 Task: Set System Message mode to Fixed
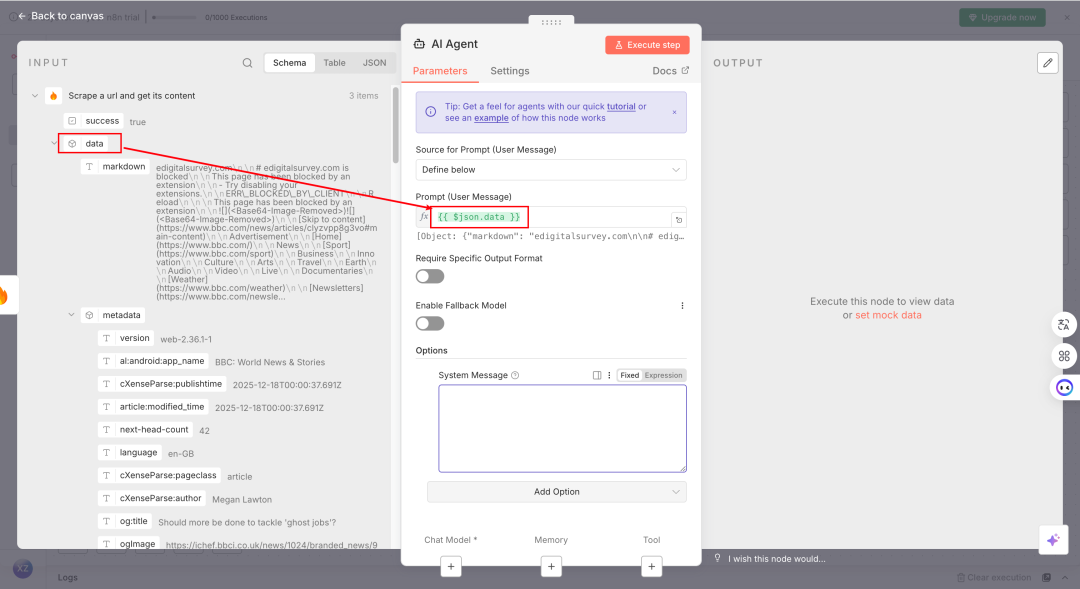point(630,375)
